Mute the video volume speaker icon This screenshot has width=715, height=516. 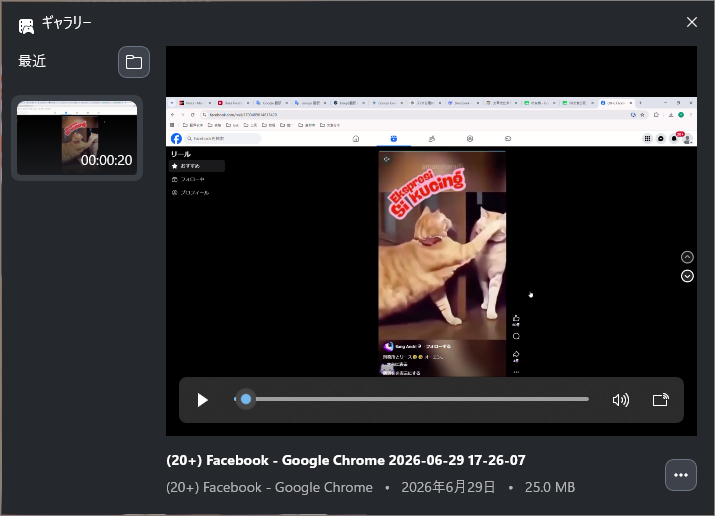[x=621, y=400]
